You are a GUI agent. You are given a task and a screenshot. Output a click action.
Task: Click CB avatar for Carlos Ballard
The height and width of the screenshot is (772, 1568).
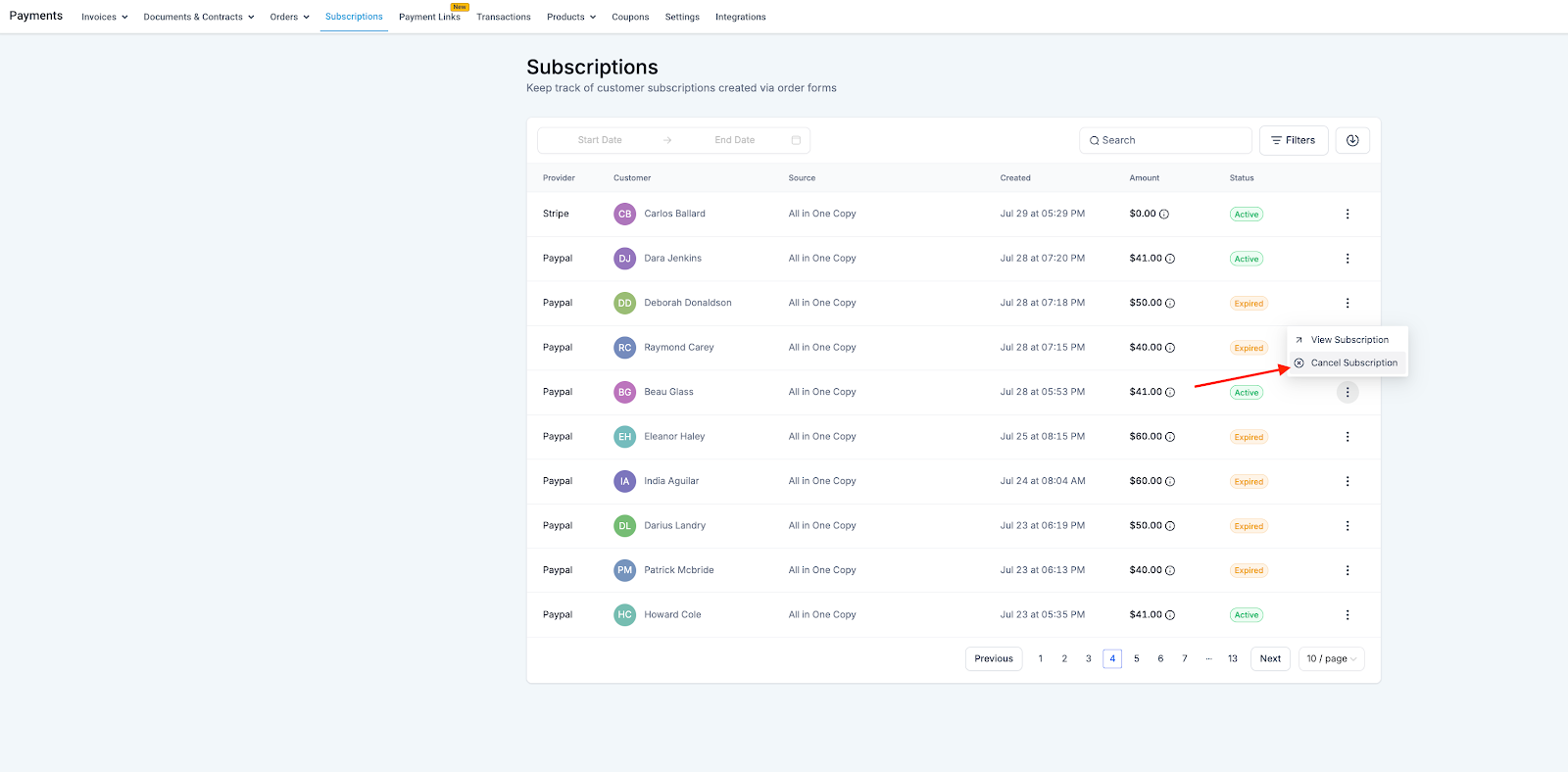(624, 214)
